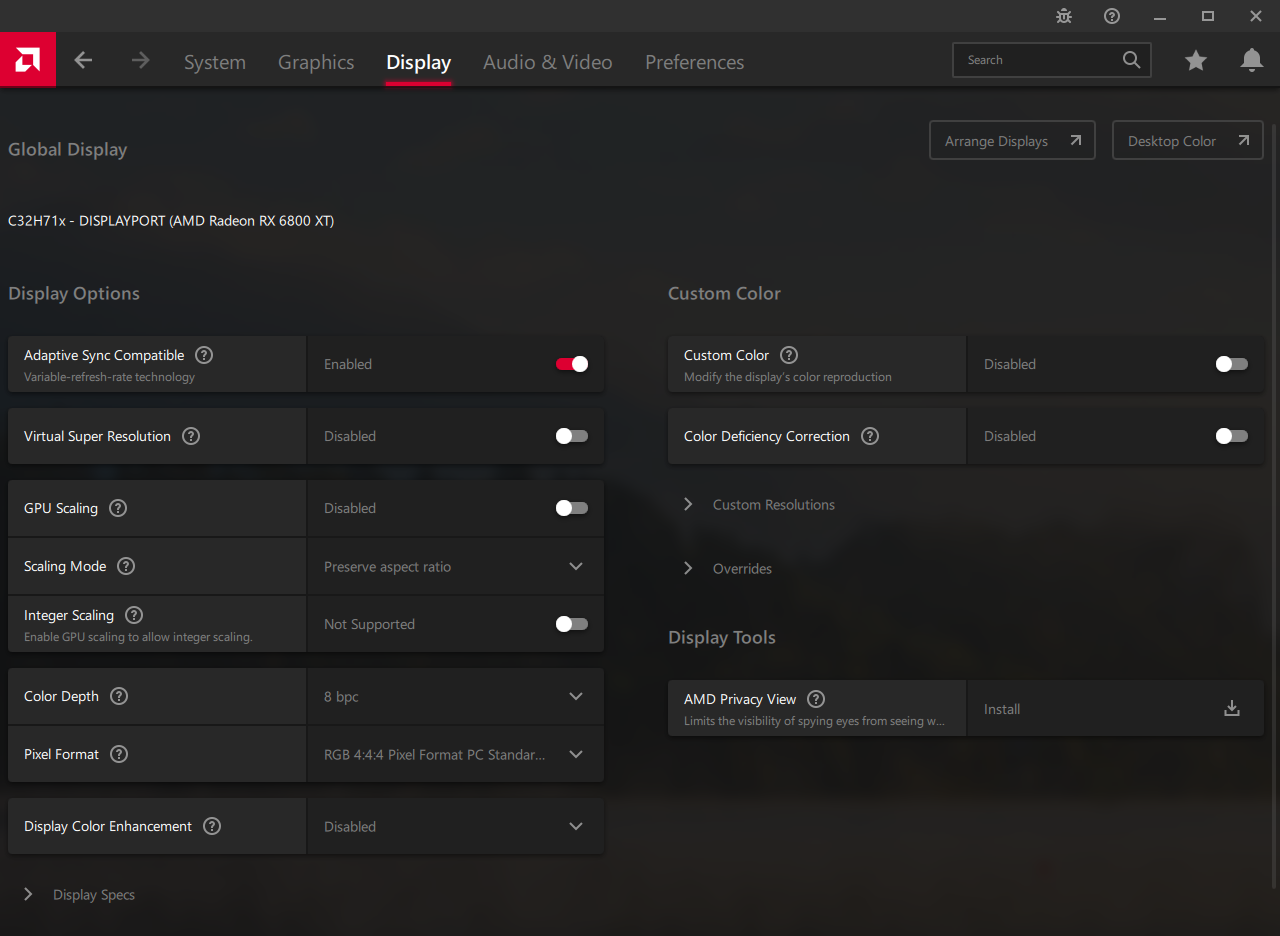Viewport: 1280px width, 936px height.
Task: Click the Global Display heading
Action: (x=68, y=150)
